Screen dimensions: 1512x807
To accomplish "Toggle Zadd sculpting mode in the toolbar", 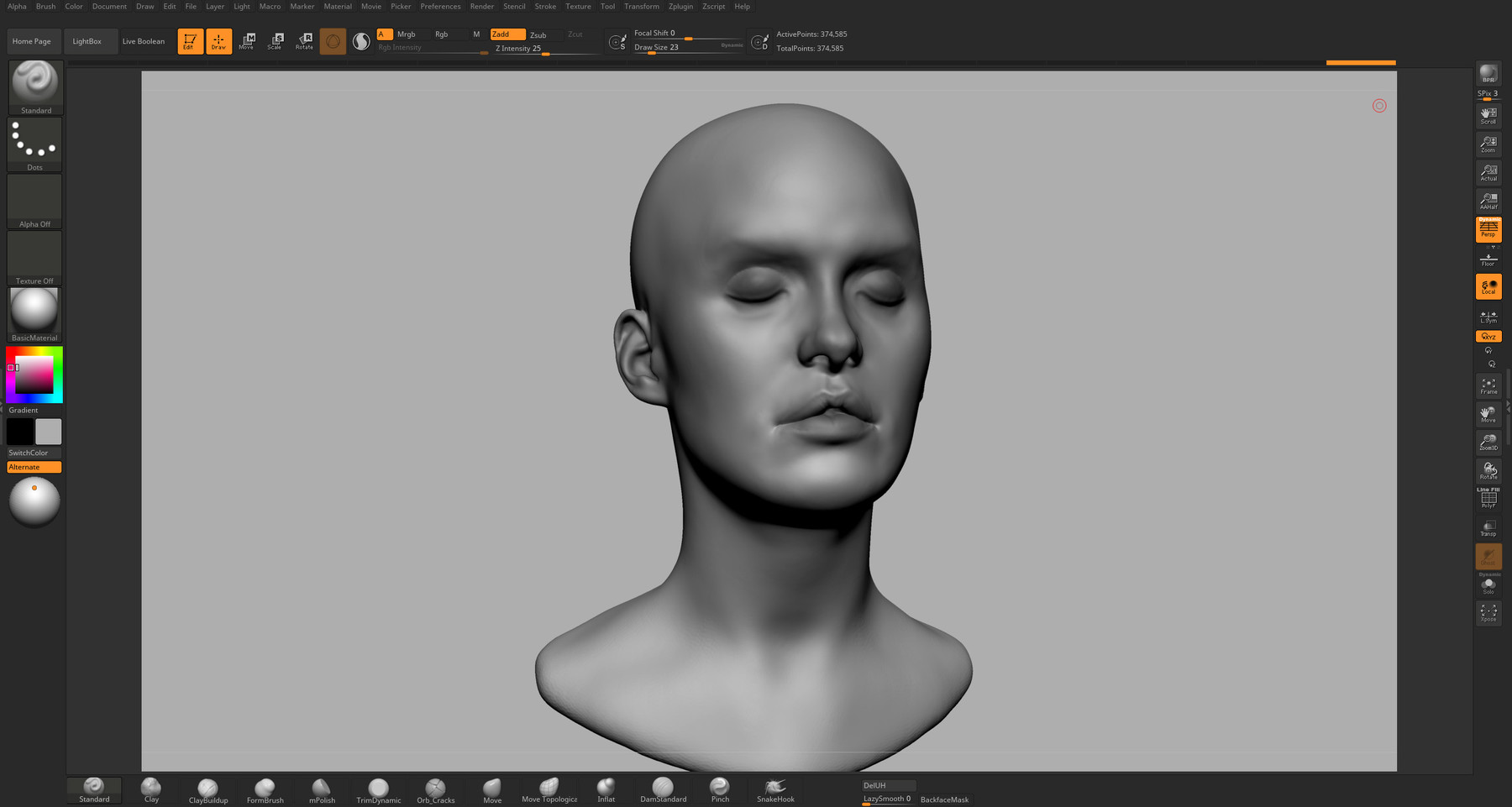I will (507, 34).
